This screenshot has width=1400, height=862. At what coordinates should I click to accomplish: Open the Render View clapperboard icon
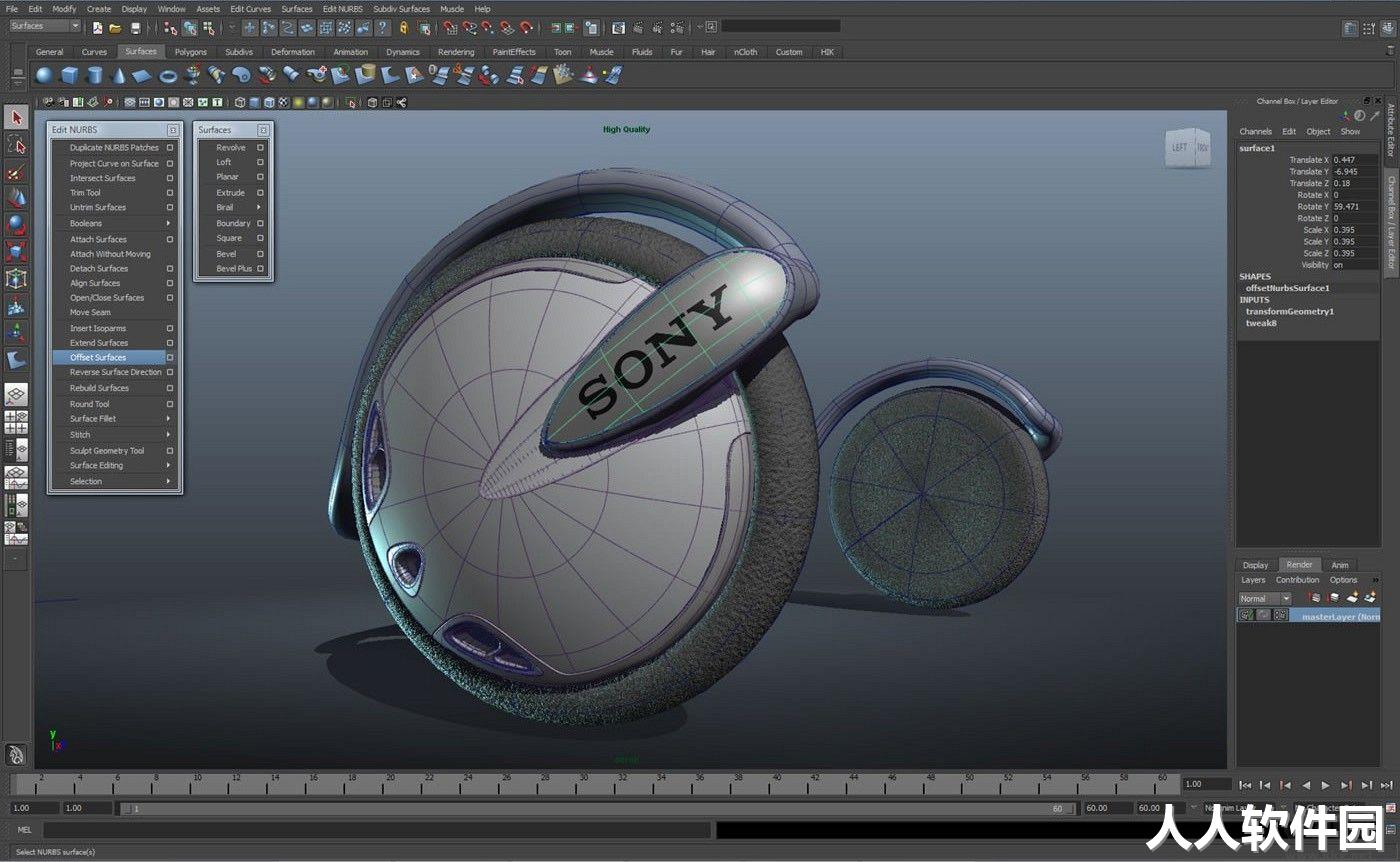(x=619, y=28)
